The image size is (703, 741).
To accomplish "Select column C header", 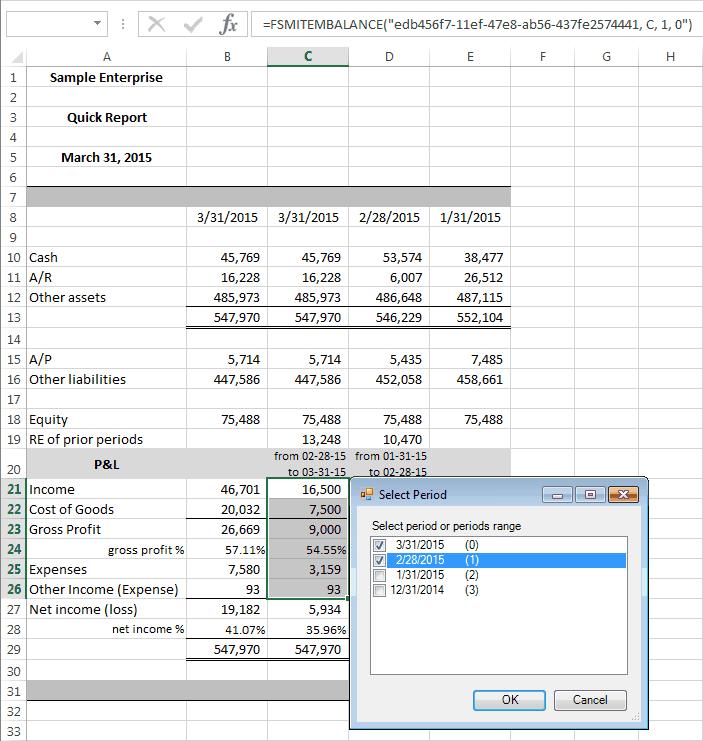I will click(x=307, y=57).
